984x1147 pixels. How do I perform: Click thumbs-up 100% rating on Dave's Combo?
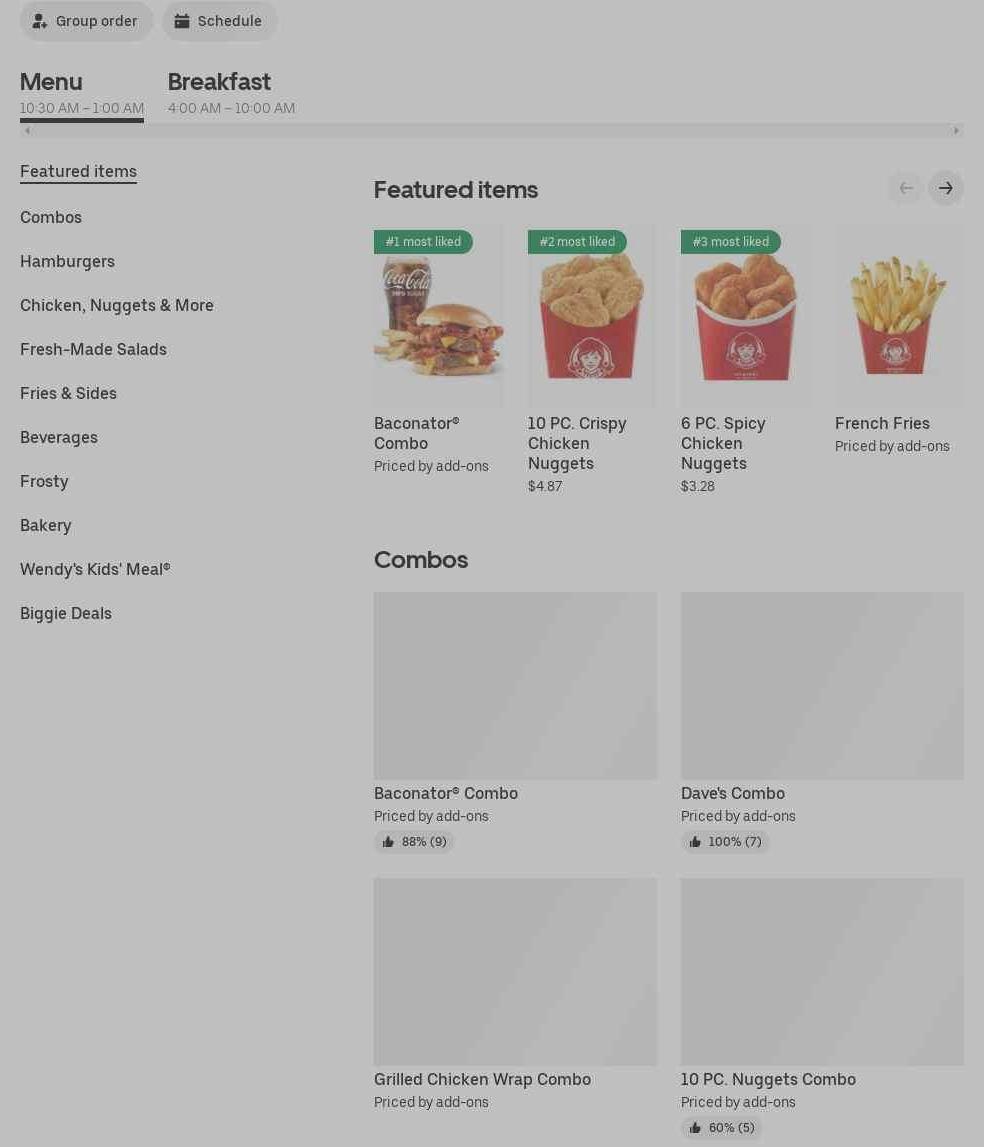pos(724,841)
